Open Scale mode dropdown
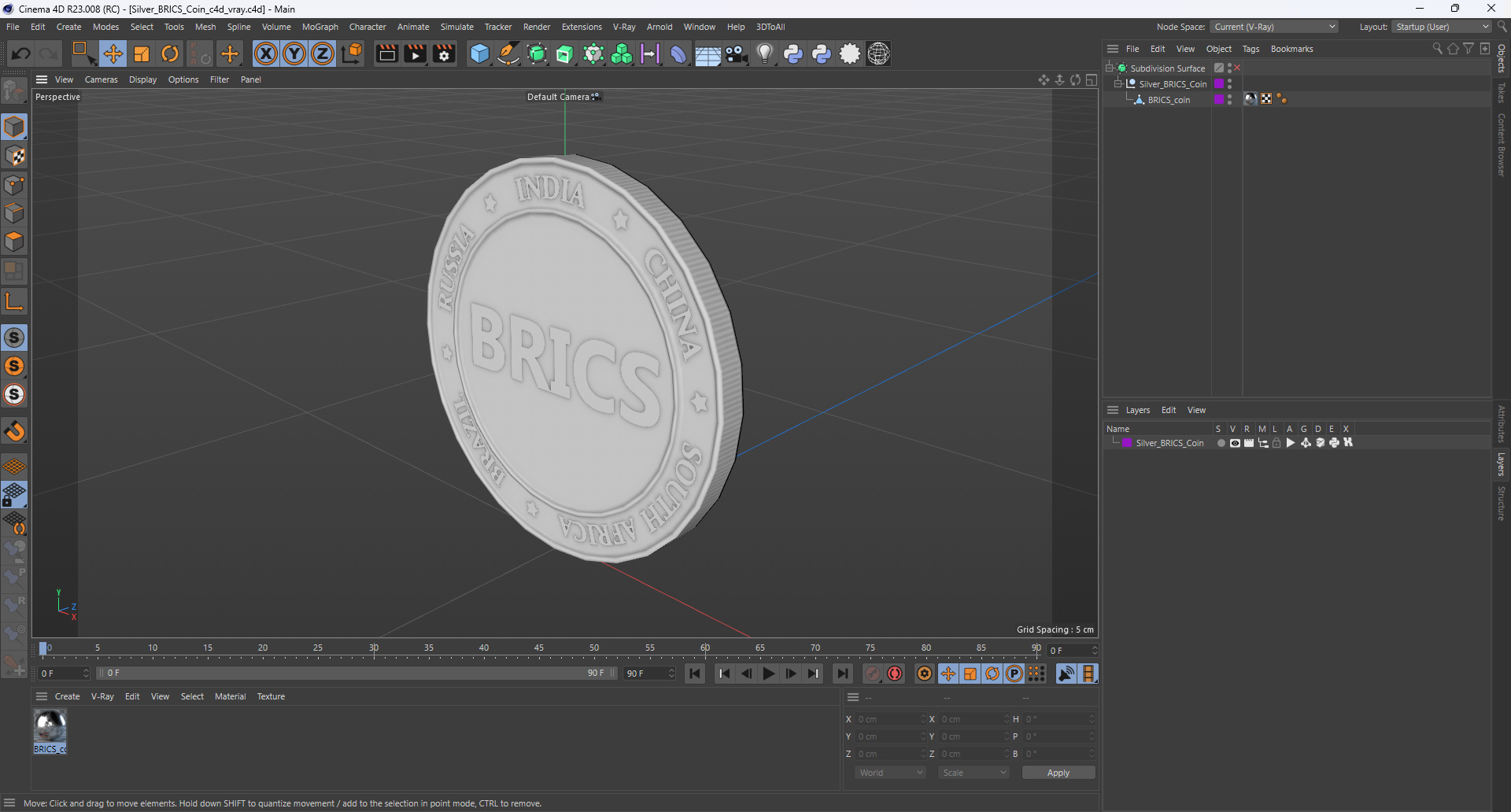 click(973, 773)
